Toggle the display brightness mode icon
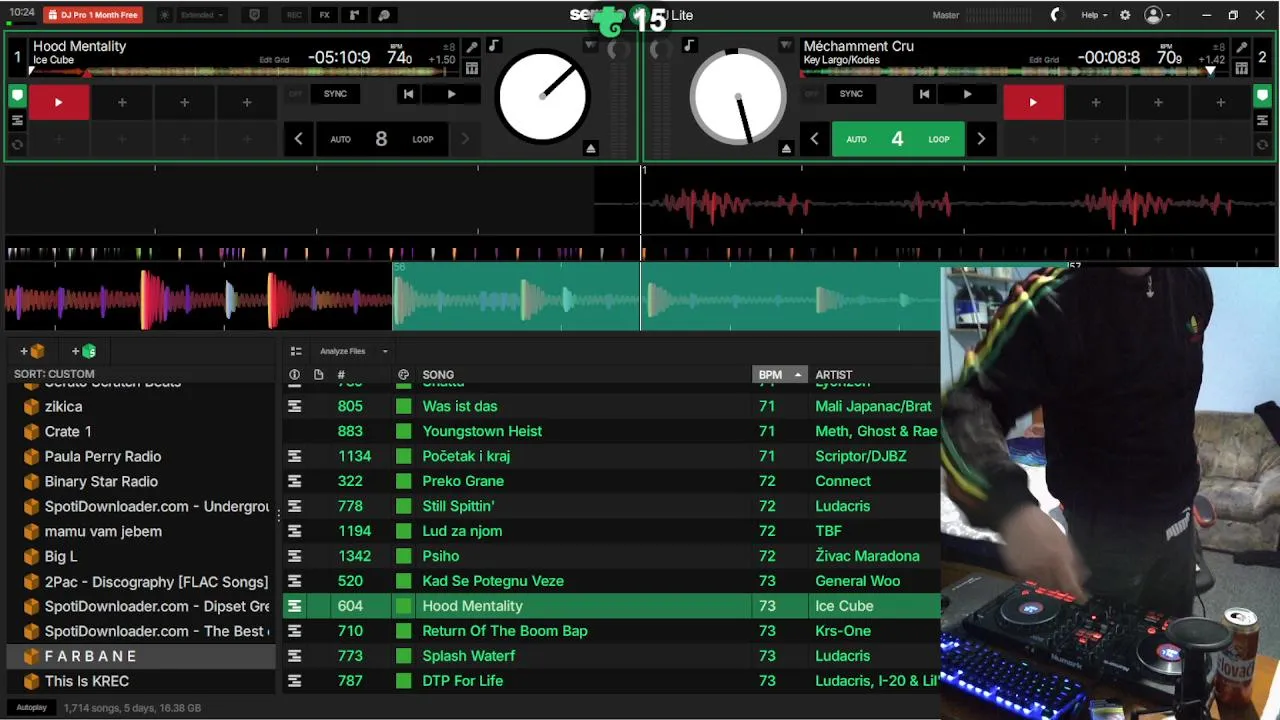The height and width of the screenshot is (720, 1280). click(x=165, y=15)
